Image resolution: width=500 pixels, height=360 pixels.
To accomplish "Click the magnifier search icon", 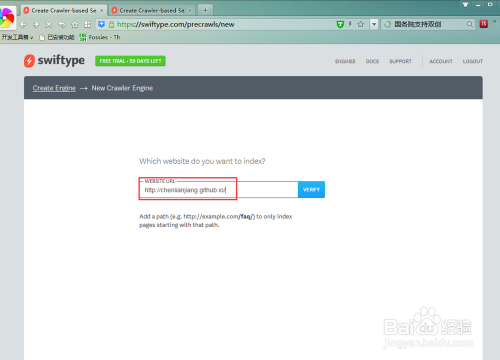I will tap(470, 24).
